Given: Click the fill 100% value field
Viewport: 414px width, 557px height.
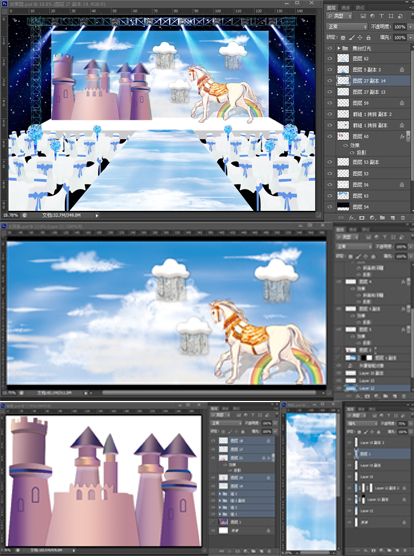Looking at the screenshot, I should [x=399, y=37].
